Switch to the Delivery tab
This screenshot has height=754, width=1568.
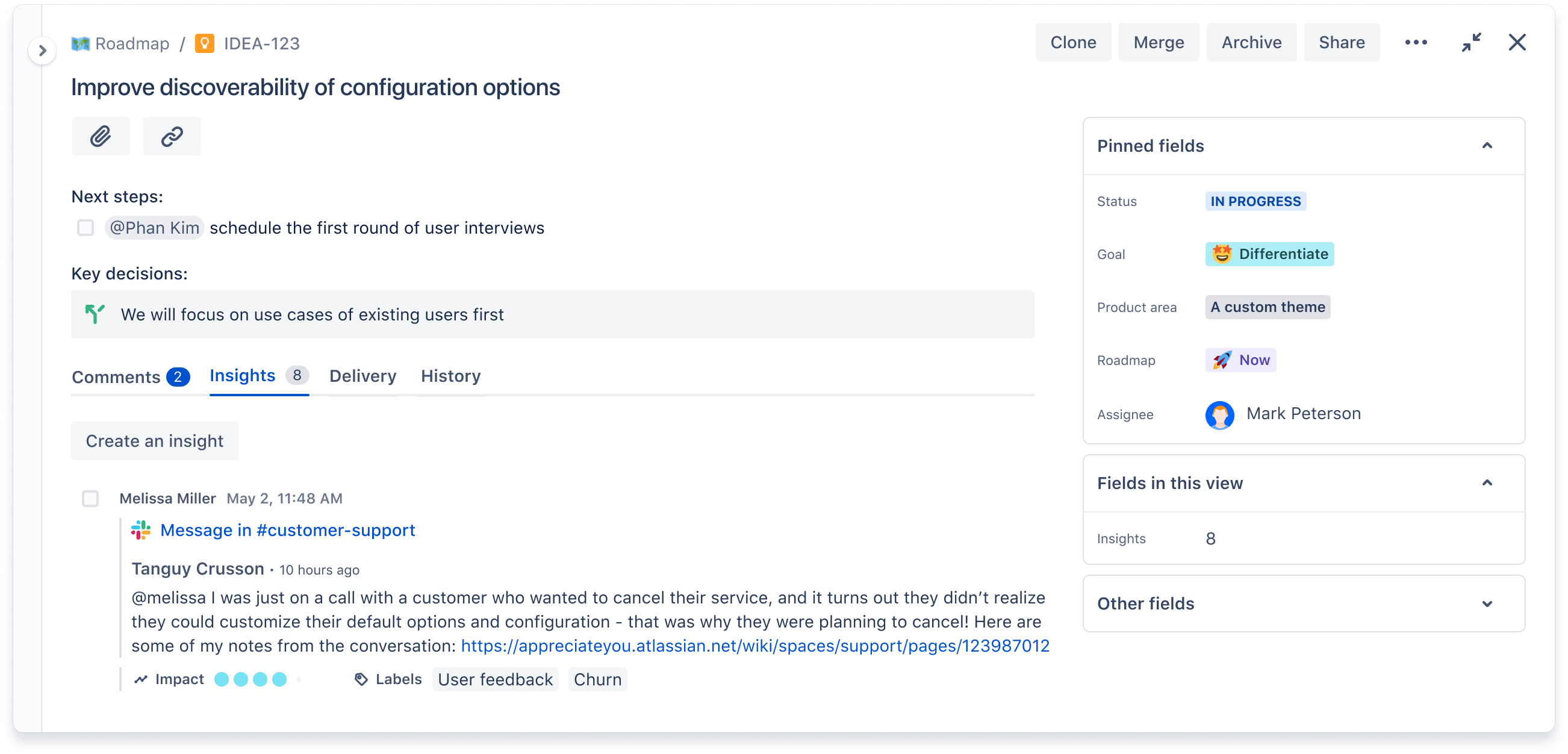pyautogui.click(x=362, y=375)
